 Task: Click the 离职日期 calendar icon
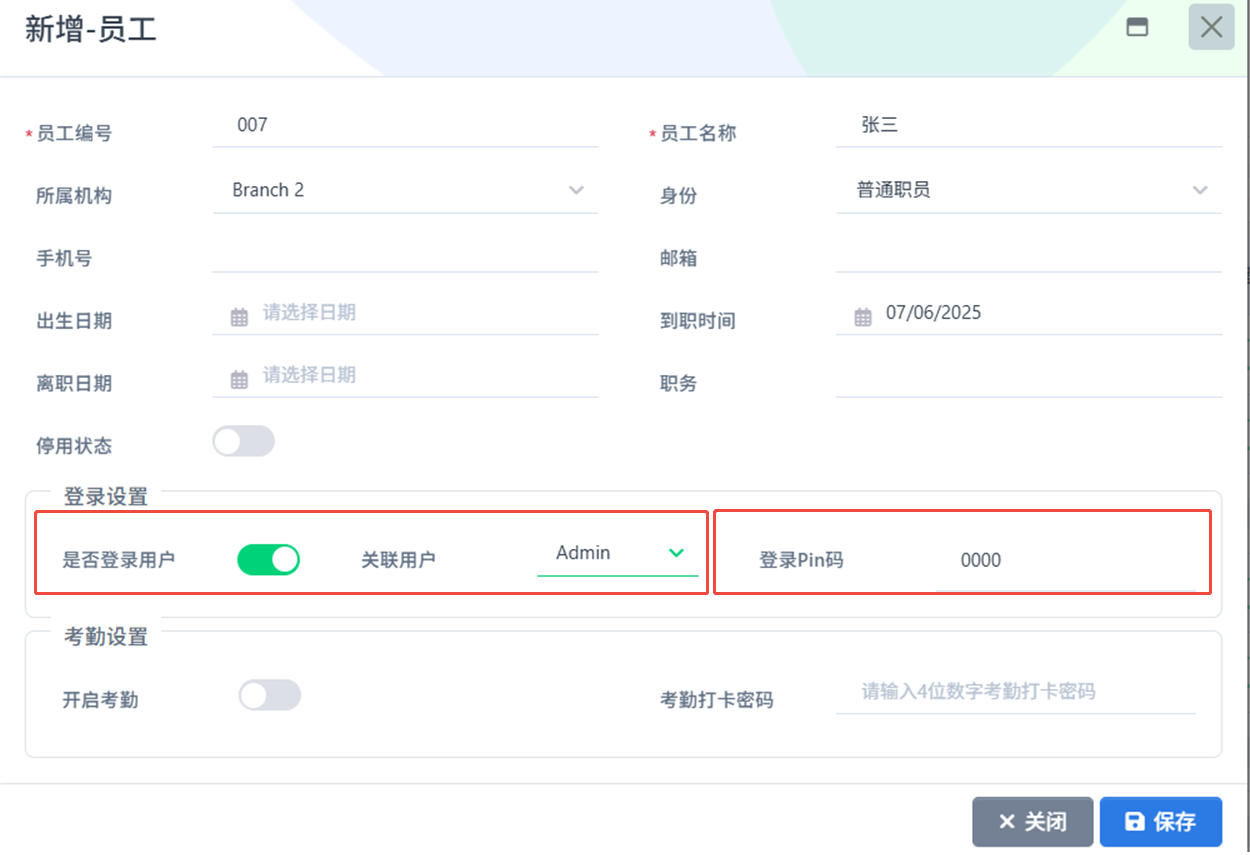click(239, 380)
